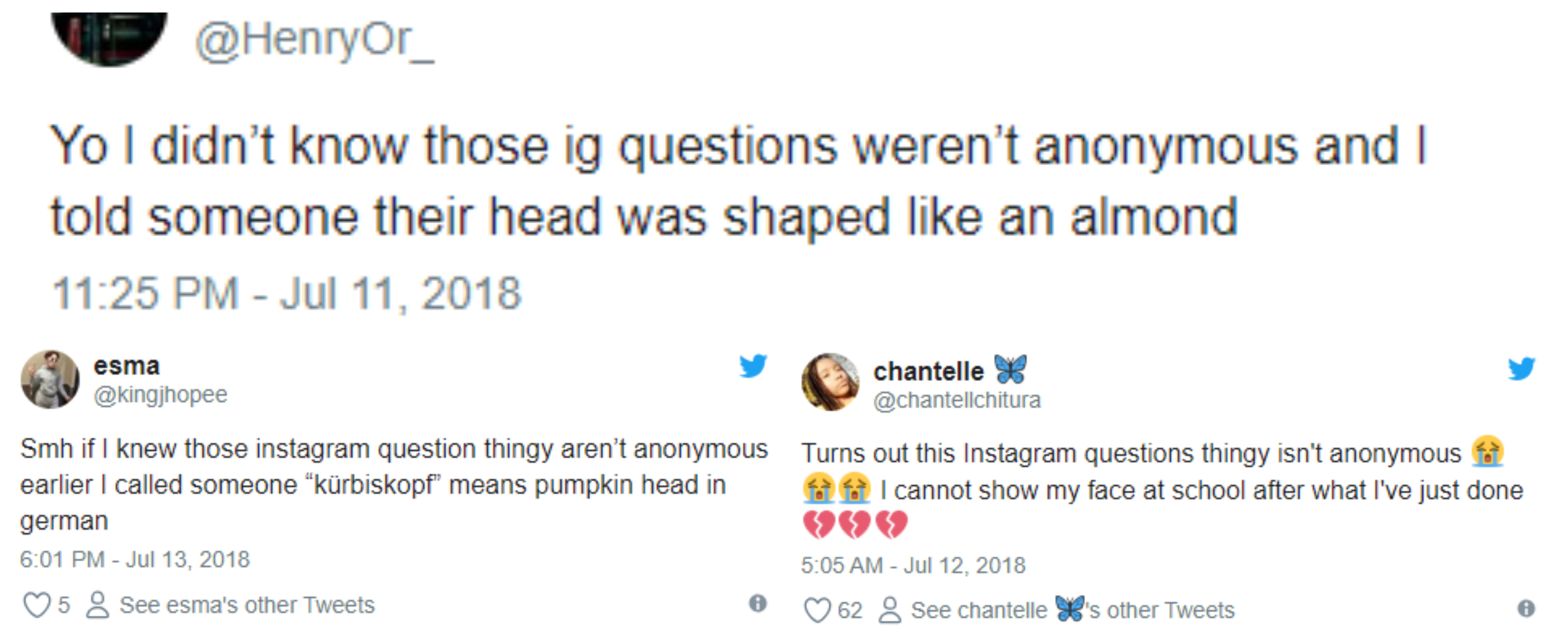The width and height of the screenshot is (1568, 642).
Task: Open the 6:01 PM - Jul 13, 2018 timestamp
Action: (x=135, y=559)
